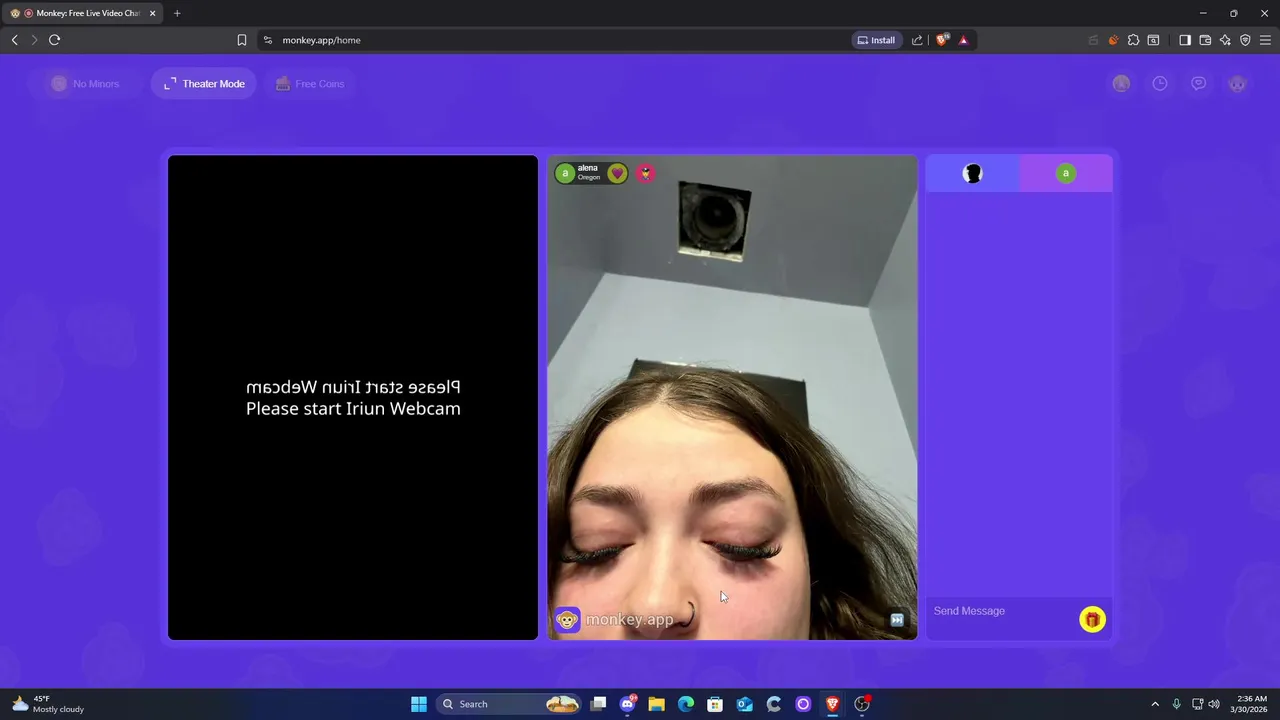
Task: Select the Monkey: Free Live Video Chat tab
Action: (x=83, y=13)
